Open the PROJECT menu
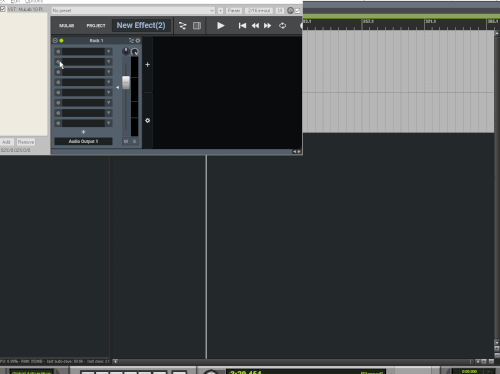Image resolution: width=500 pixels, height=374 pixels. tap(96, 26)
